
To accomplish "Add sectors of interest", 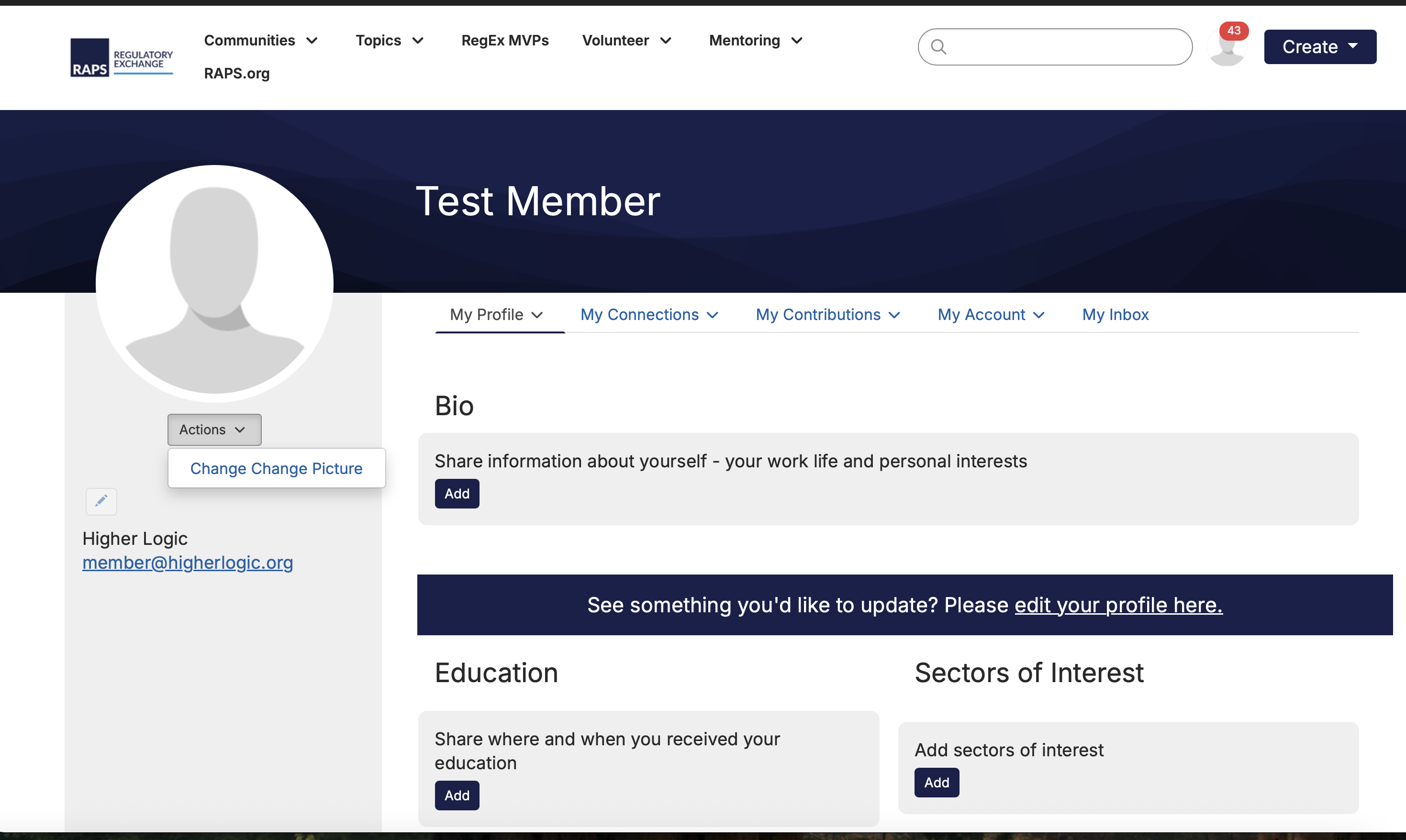I will click(x=936, y=782).
